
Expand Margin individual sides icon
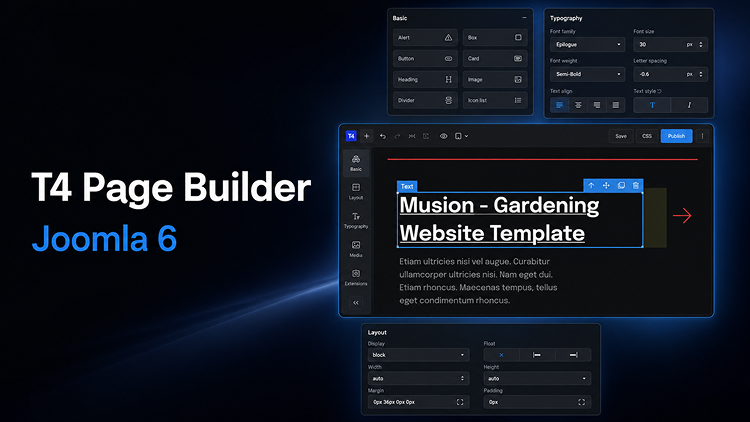[460, 402]
